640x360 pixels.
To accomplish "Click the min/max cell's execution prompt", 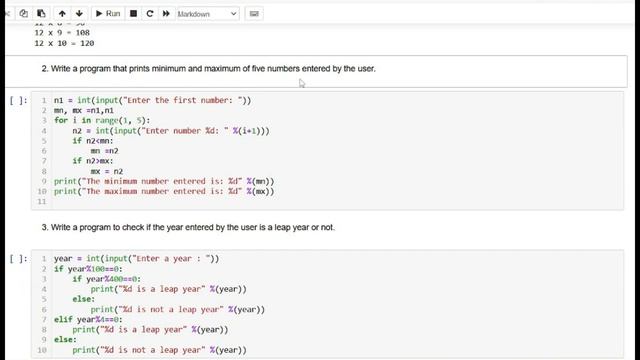I will tap(18, 100).
